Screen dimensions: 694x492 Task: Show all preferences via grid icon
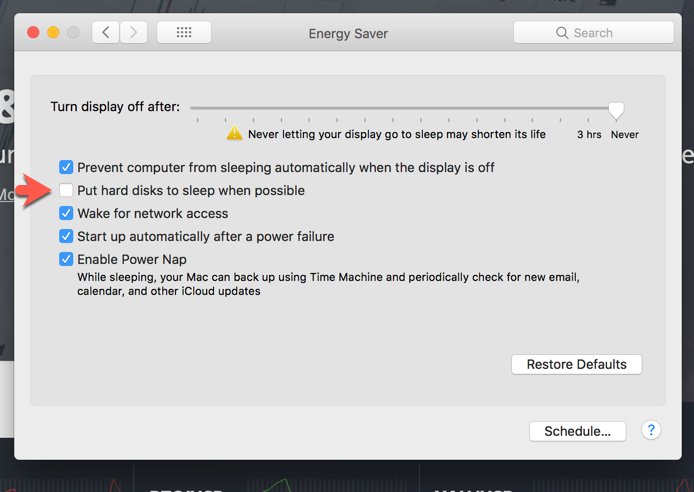click(184, 32)
